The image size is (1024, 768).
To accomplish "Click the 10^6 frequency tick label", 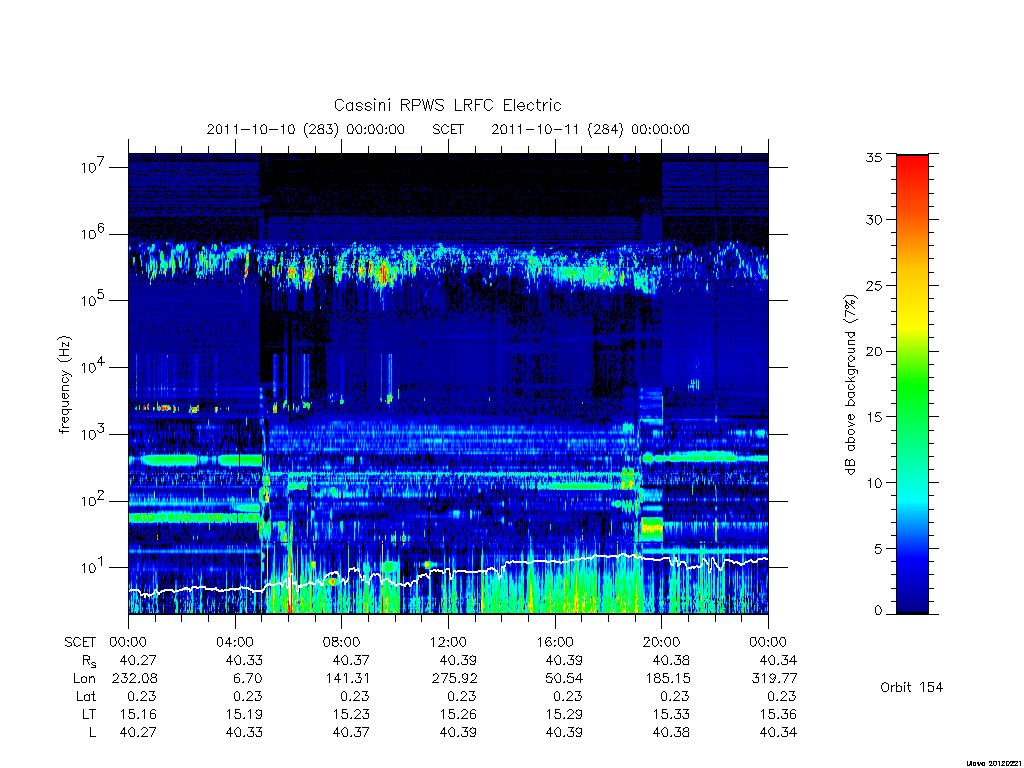I will coord(95,233).
